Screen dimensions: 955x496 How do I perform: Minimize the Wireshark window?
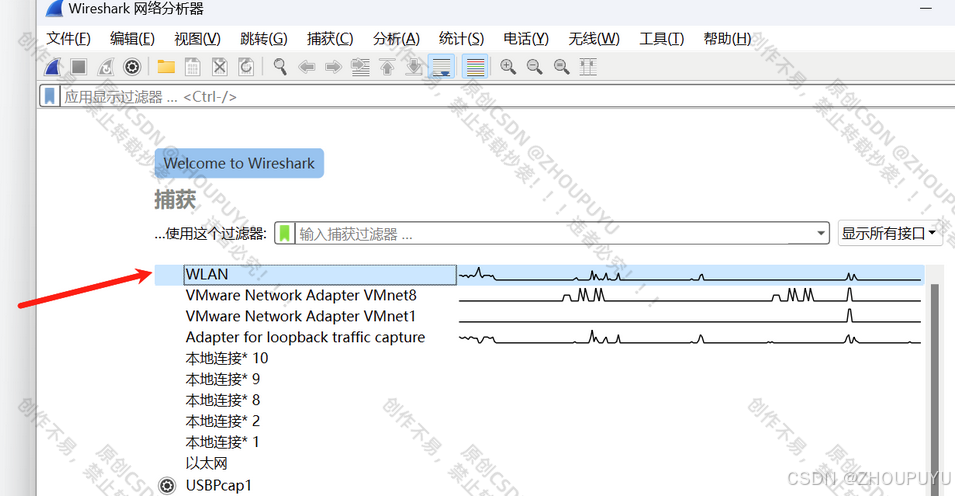coord(926,9)
